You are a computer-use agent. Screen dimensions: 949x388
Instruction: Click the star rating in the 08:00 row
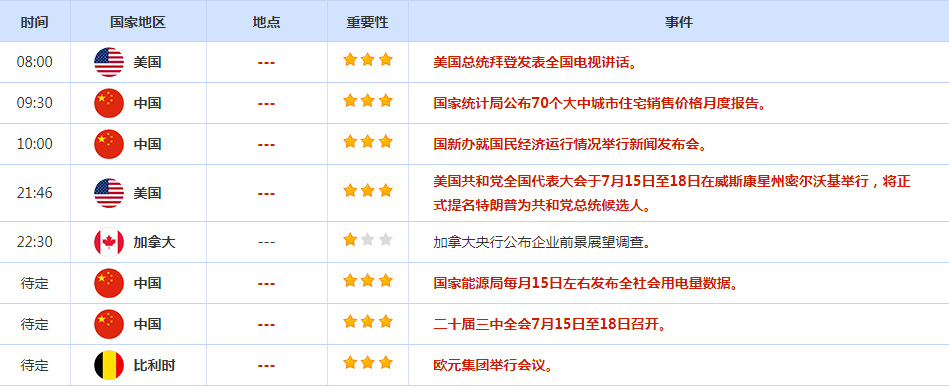pos(368,59)
